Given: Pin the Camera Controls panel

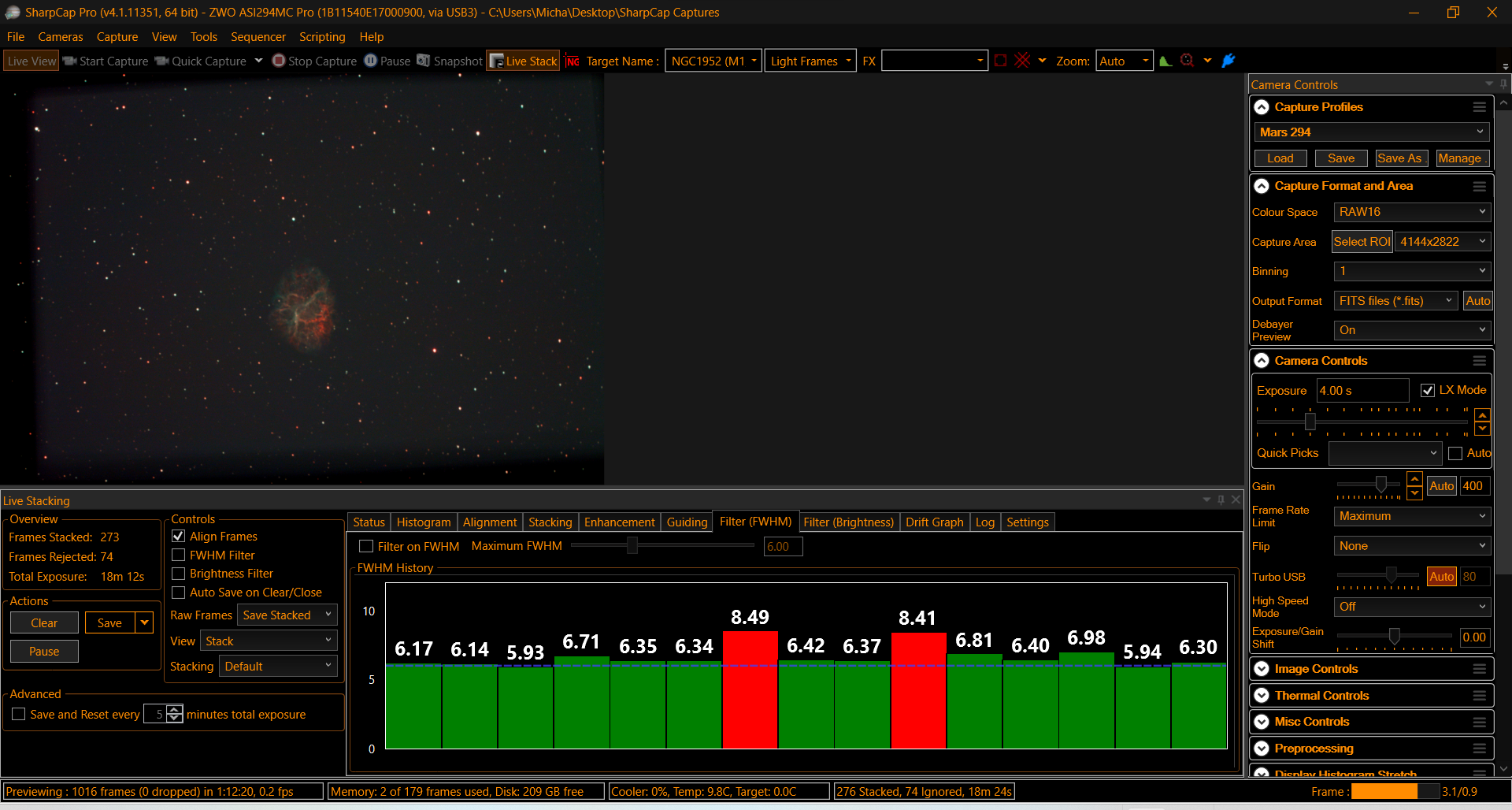Looking at the screenshot, I should tap(1503, 84).
